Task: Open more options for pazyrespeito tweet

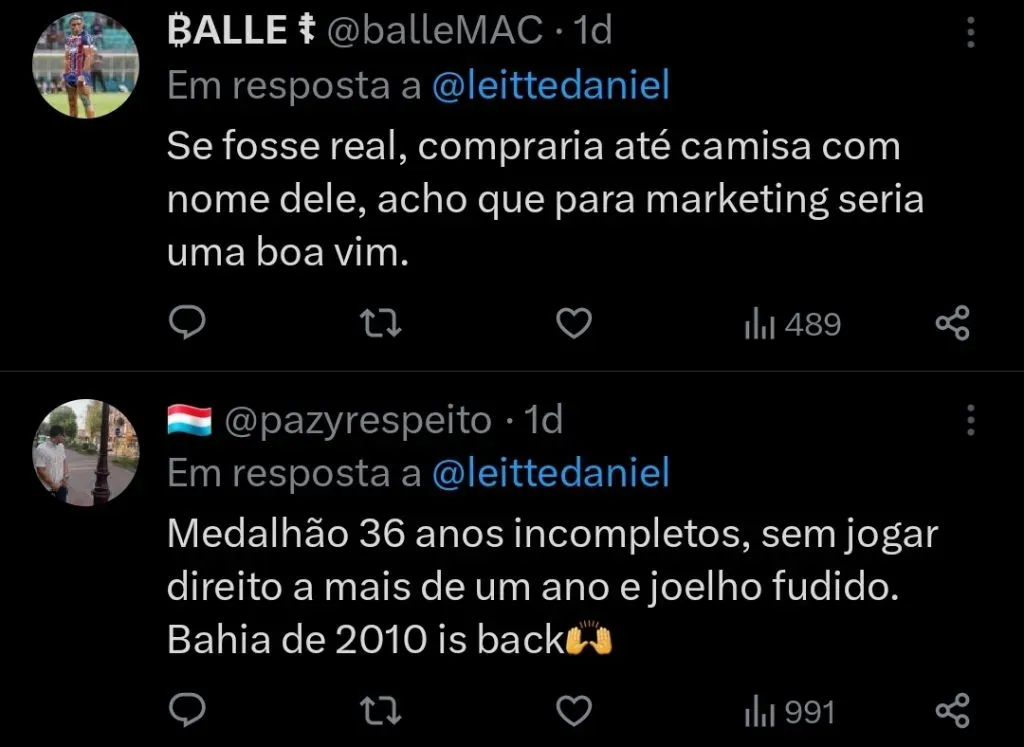Action: click(x=970, y=420)
